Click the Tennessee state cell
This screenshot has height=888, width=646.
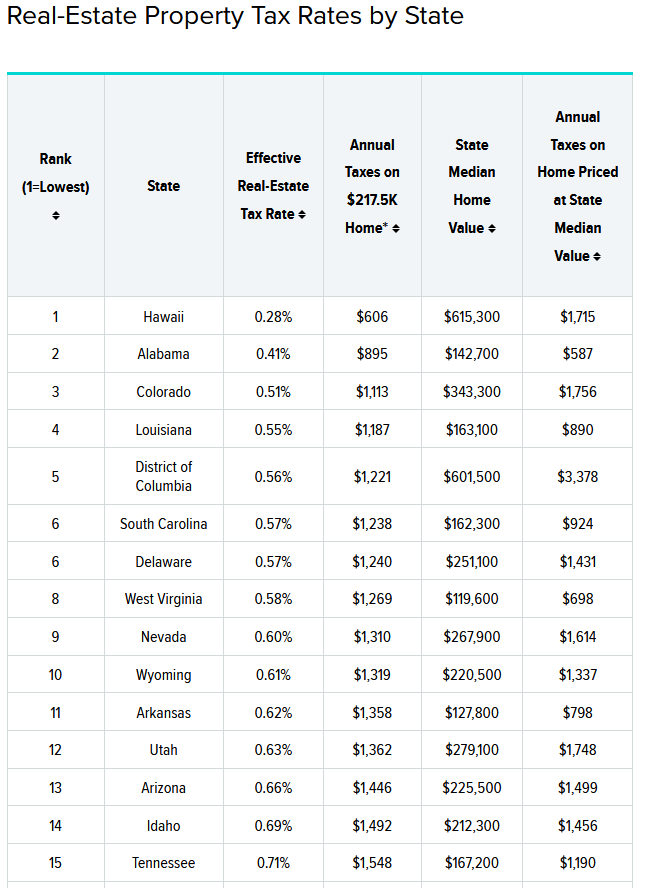[x=163, y=863]
